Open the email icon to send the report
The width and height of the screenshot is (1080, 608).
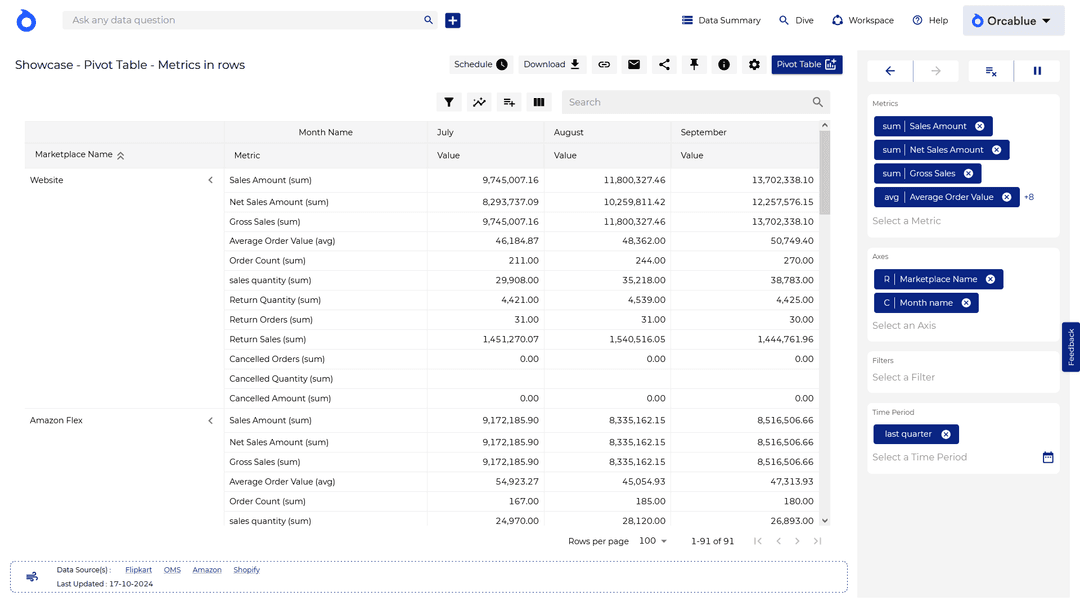pos(634,63)
